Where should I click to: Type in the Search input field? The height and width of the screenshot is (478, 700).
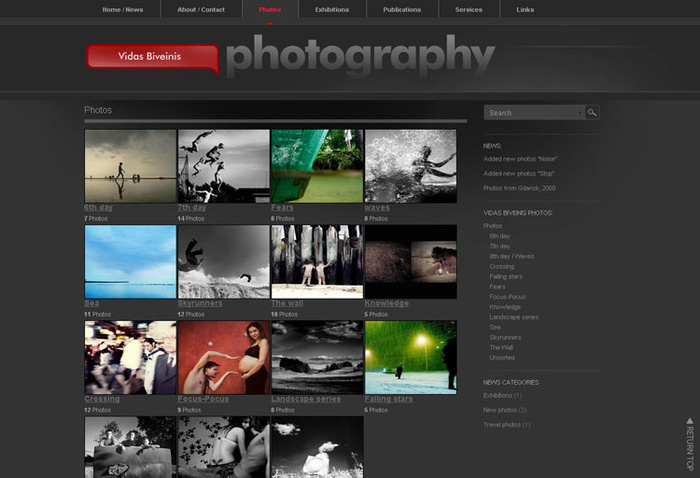533,113
